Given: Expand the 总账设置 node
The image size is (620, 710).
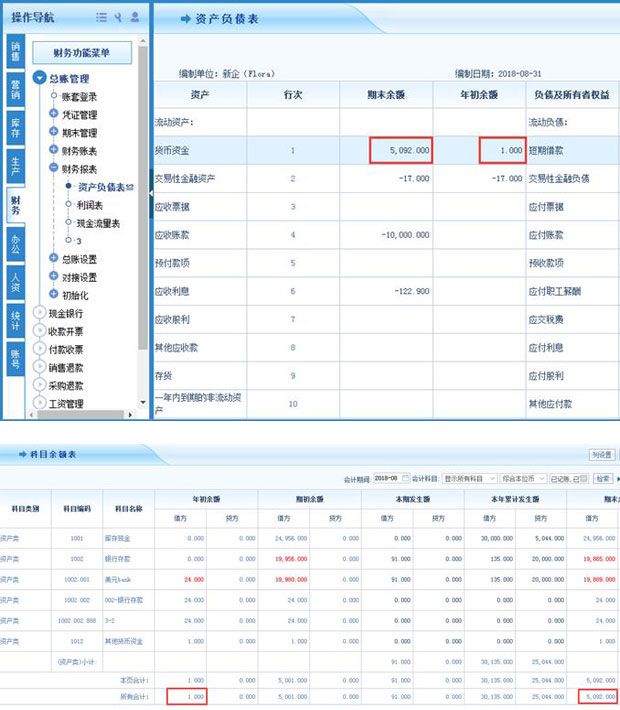Looking at the screenshot, I should [53, 258].
